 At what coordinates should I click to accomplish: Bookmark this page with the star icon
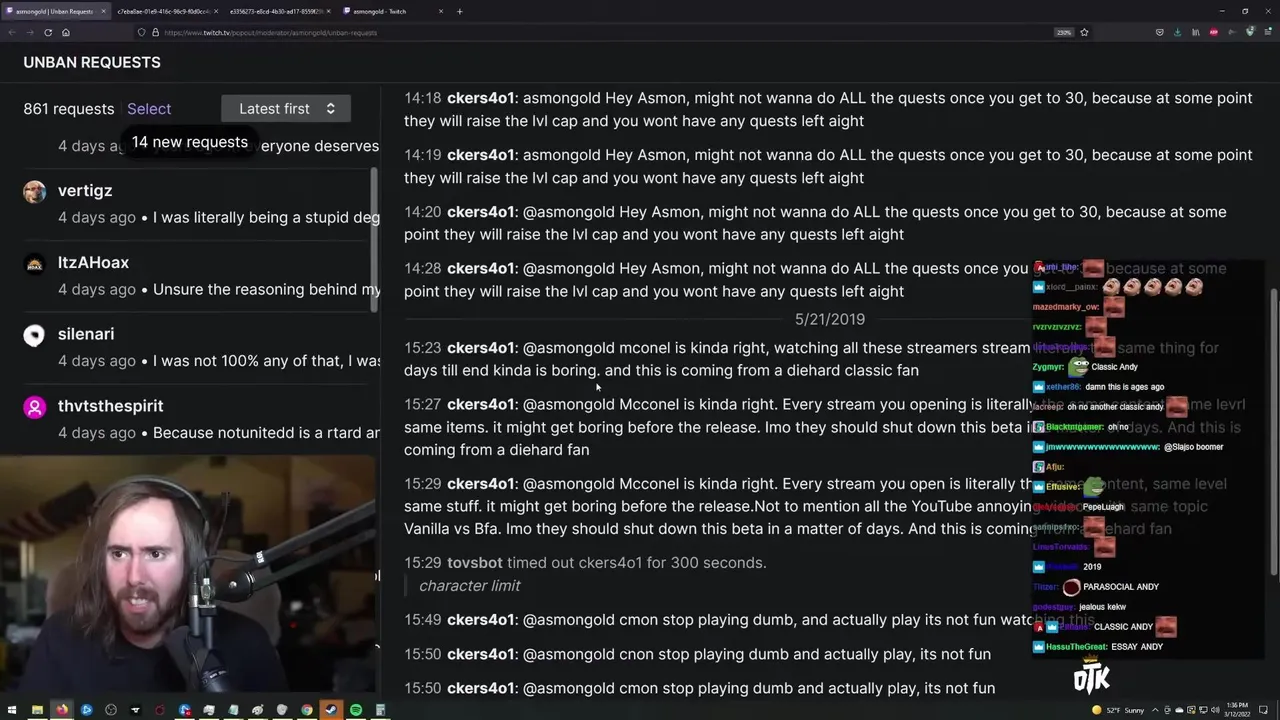(x=1084, y=32)
